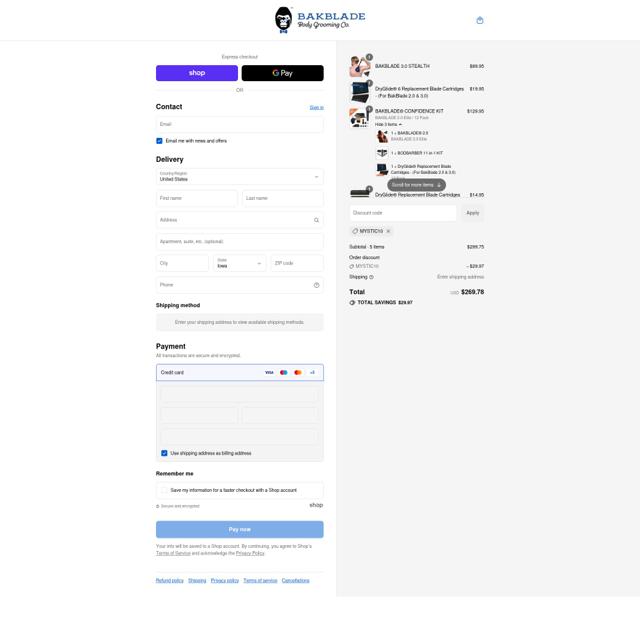The image size is (640, 623).
Task: Open the shopping bag cart icon
Action: coord(480,20)
